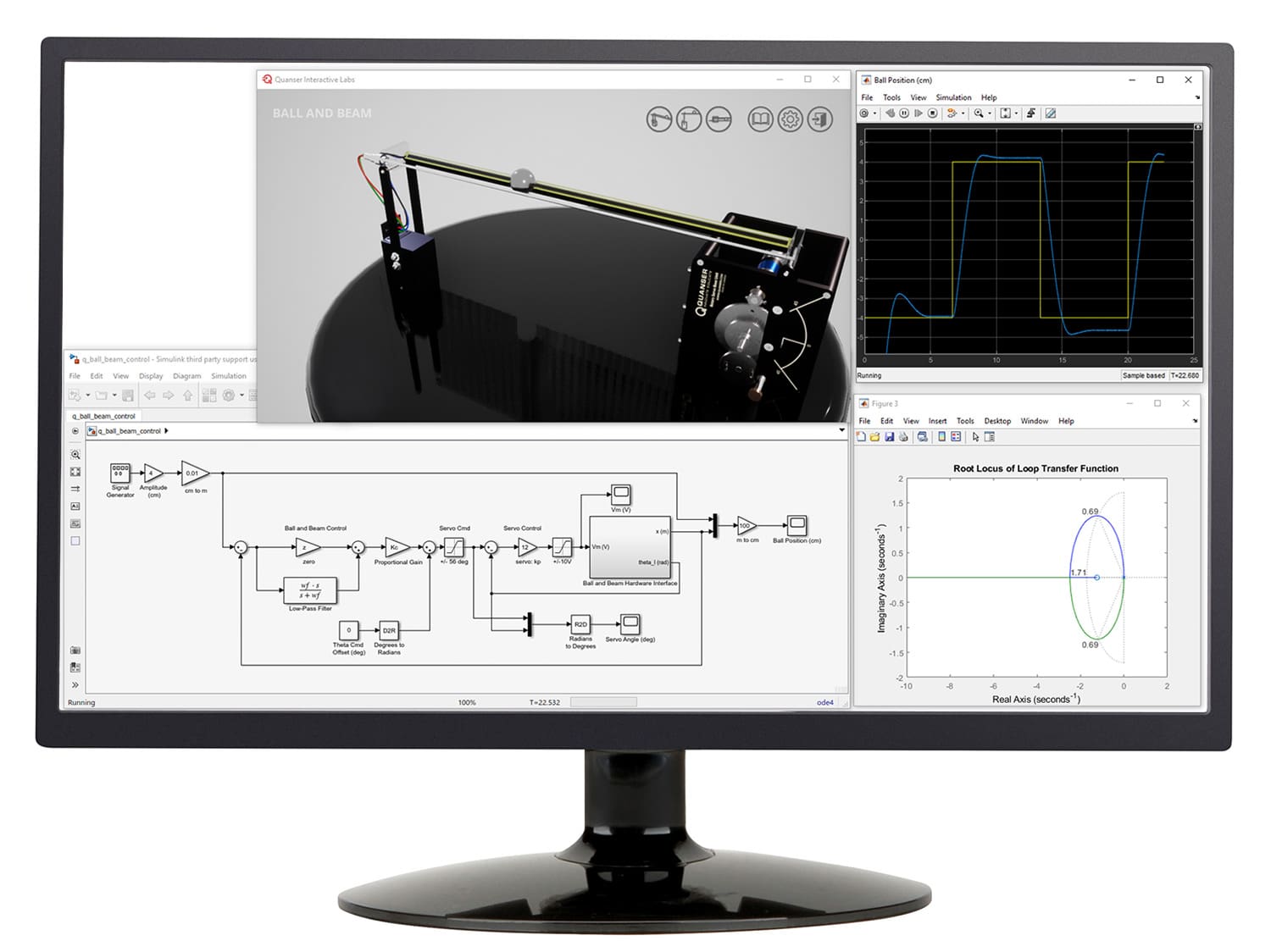Expand the scope zoom dropdown arrow
The image size is (1271, 952).
990,113
